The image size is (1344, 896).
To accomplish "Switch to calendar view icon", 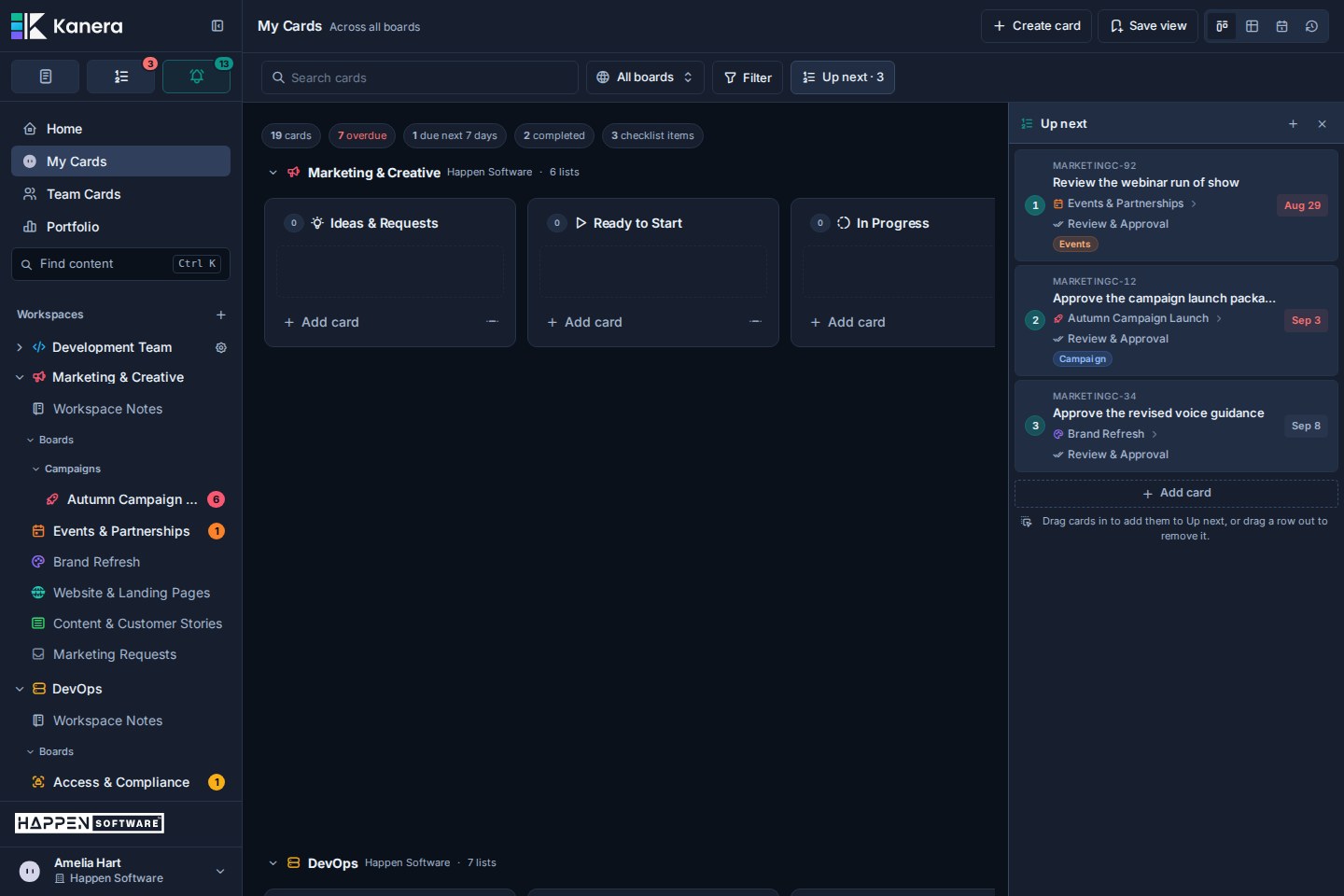I will [1281, 26].
